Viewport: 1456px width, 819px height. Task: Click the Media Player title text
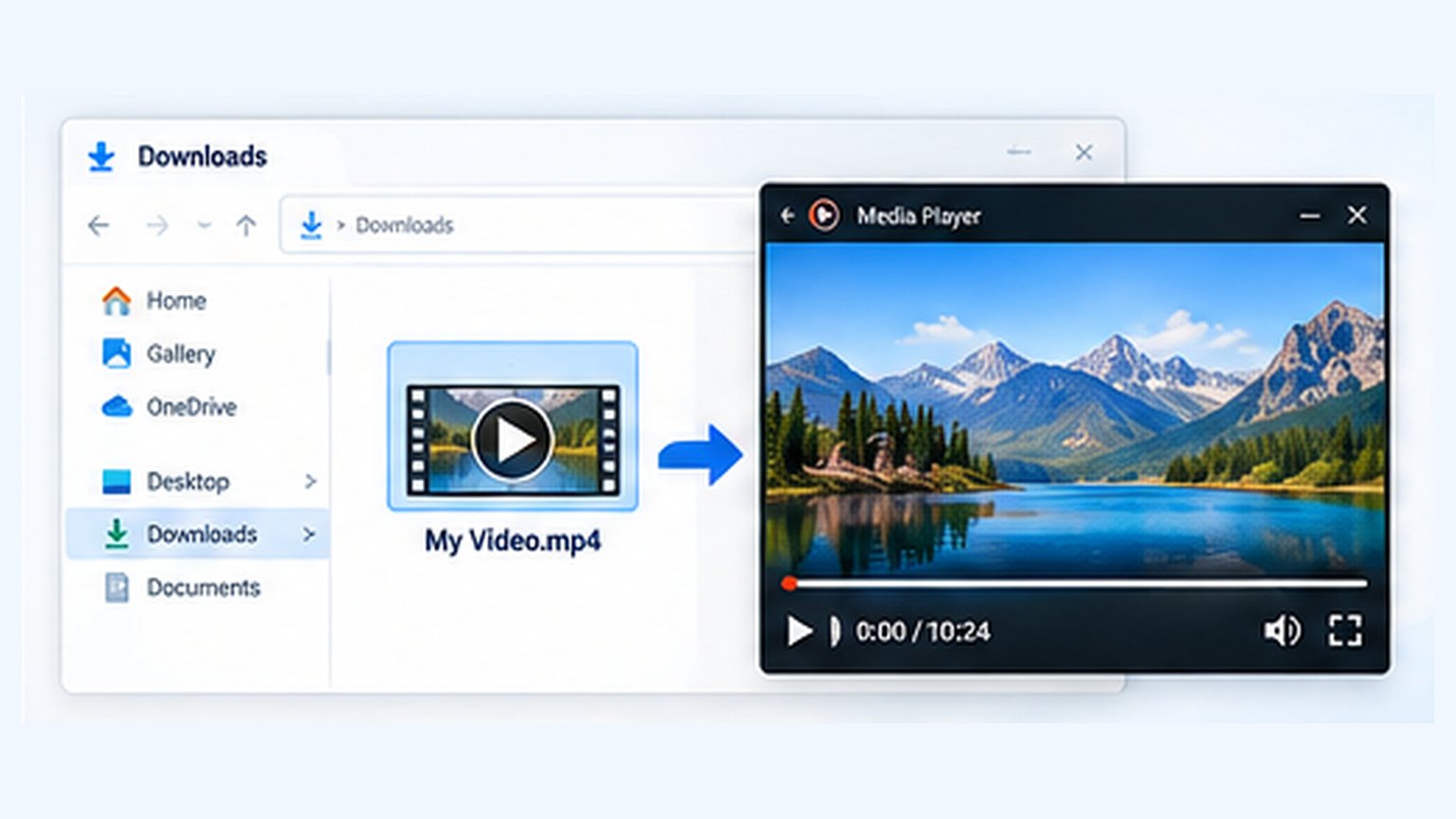click(919, 216)
